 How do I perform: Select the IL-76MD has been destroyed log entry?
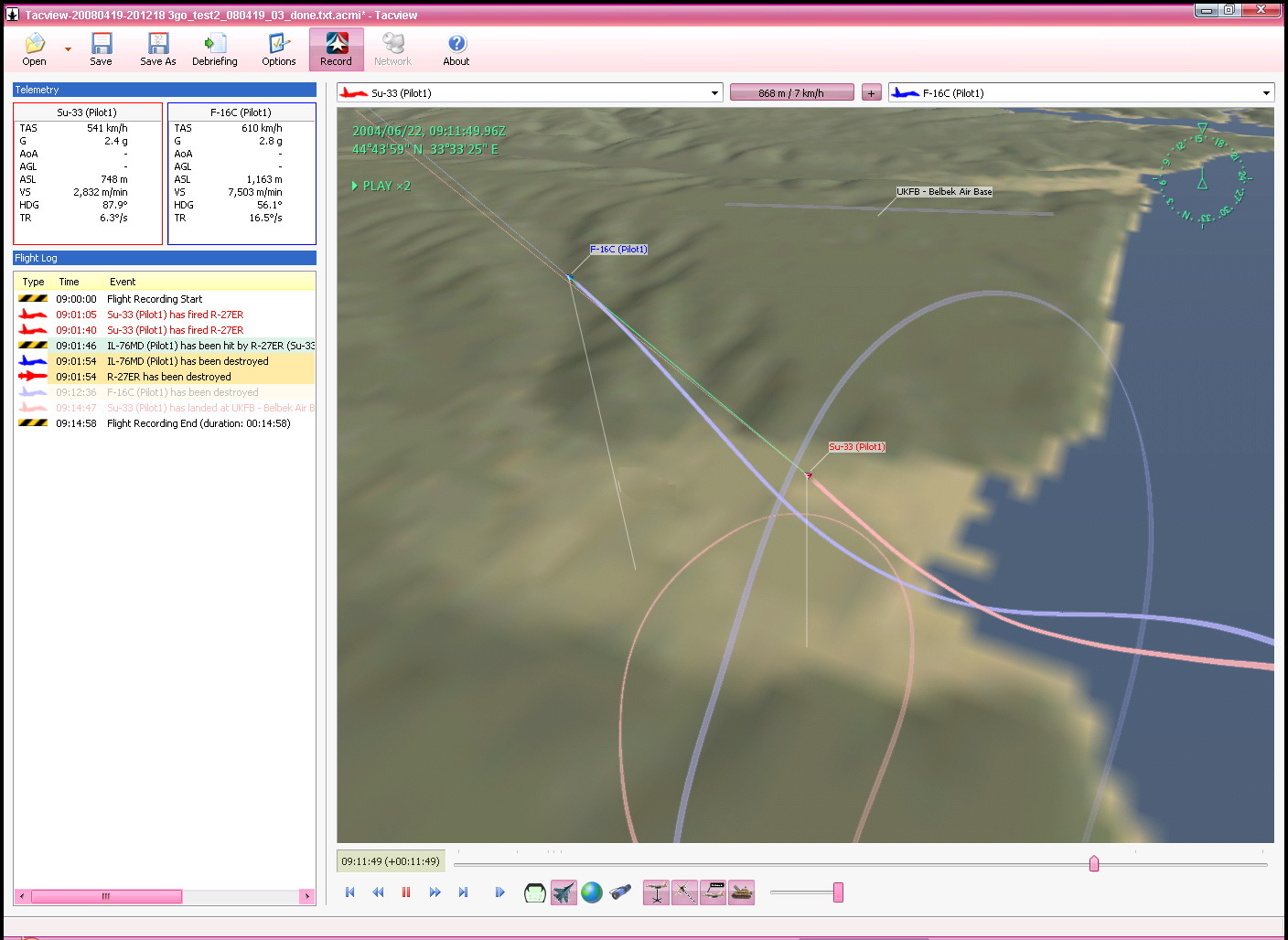[188, 361]
